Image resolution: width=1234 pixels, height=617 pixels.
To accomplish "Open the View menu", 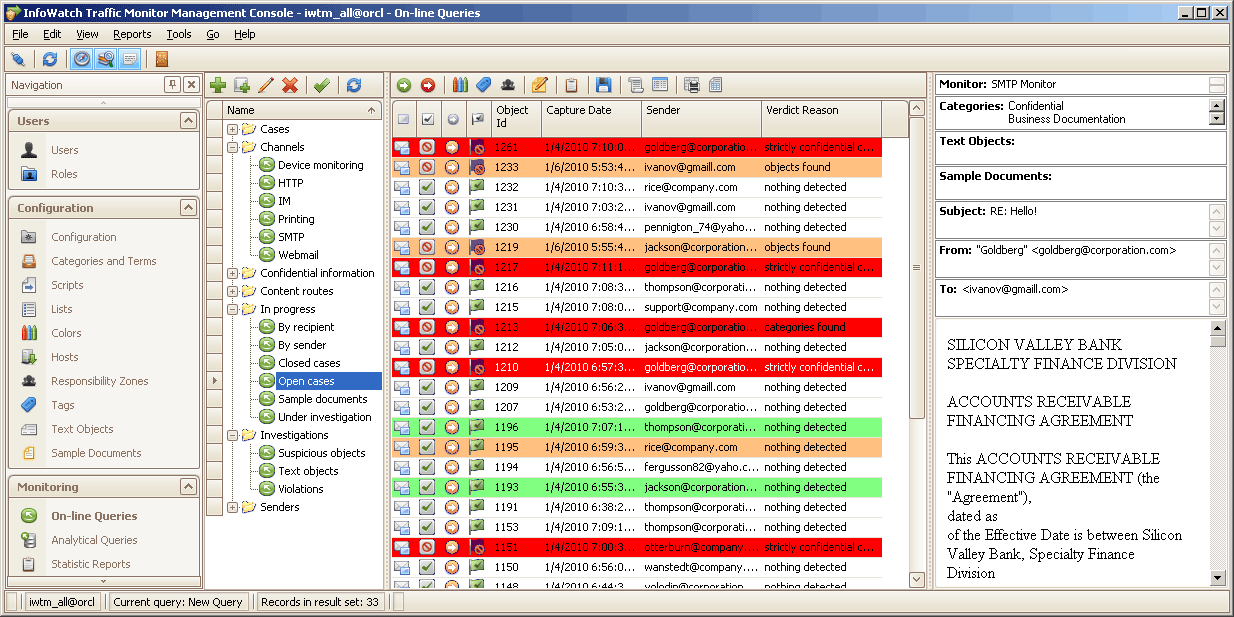I will tap(87, 34).
